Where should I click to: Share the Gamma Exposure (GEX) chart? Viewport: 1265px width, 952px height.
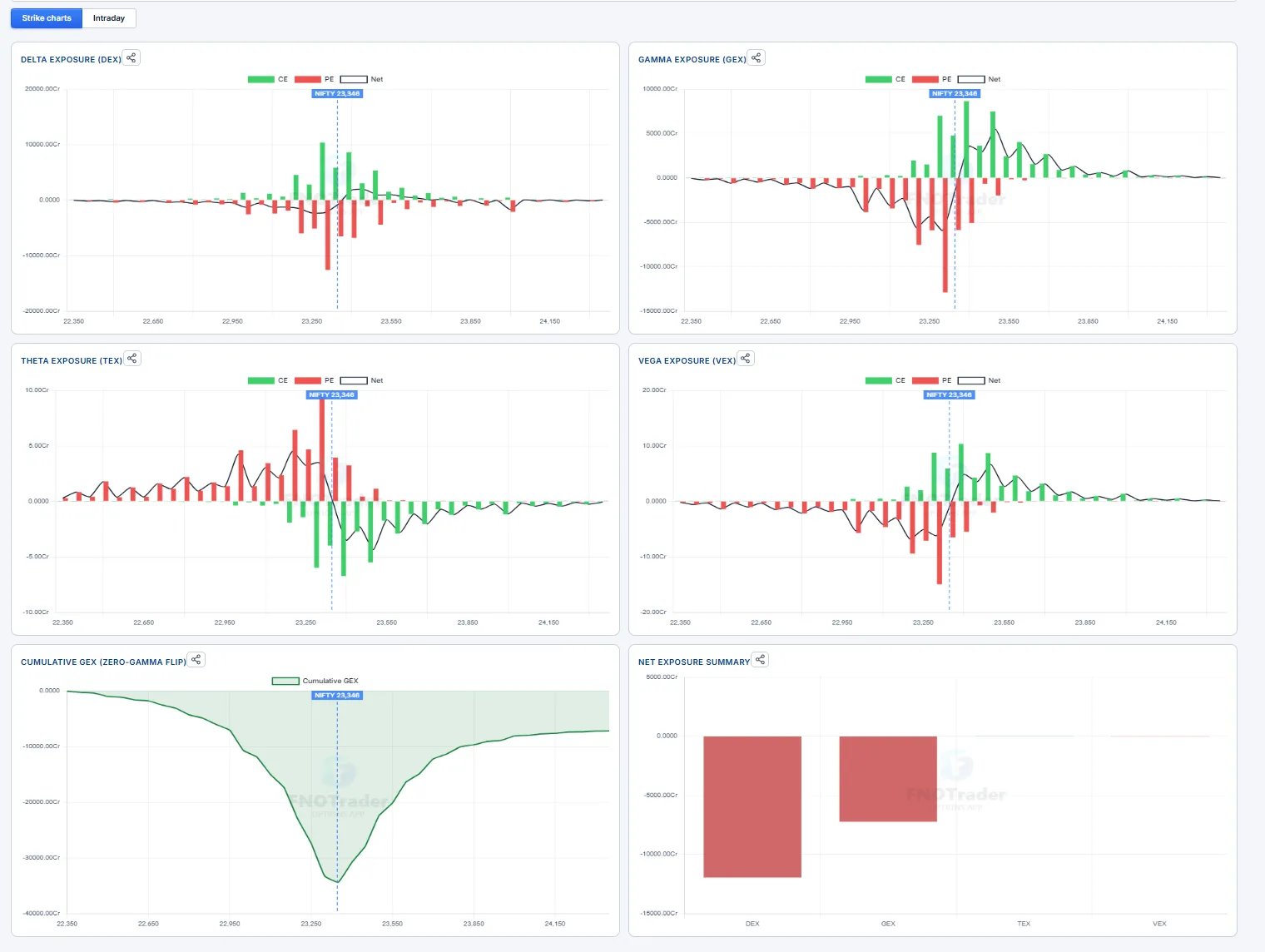756,57
